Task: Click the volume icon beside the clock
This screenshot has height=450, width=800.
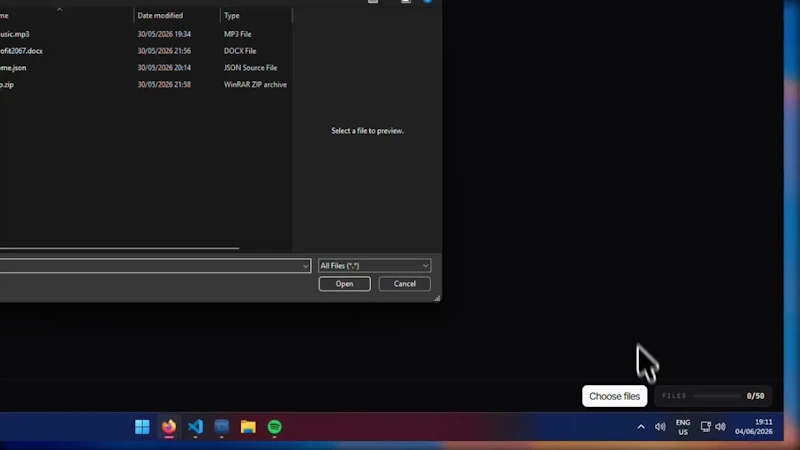Action: [x=720, y=427]
